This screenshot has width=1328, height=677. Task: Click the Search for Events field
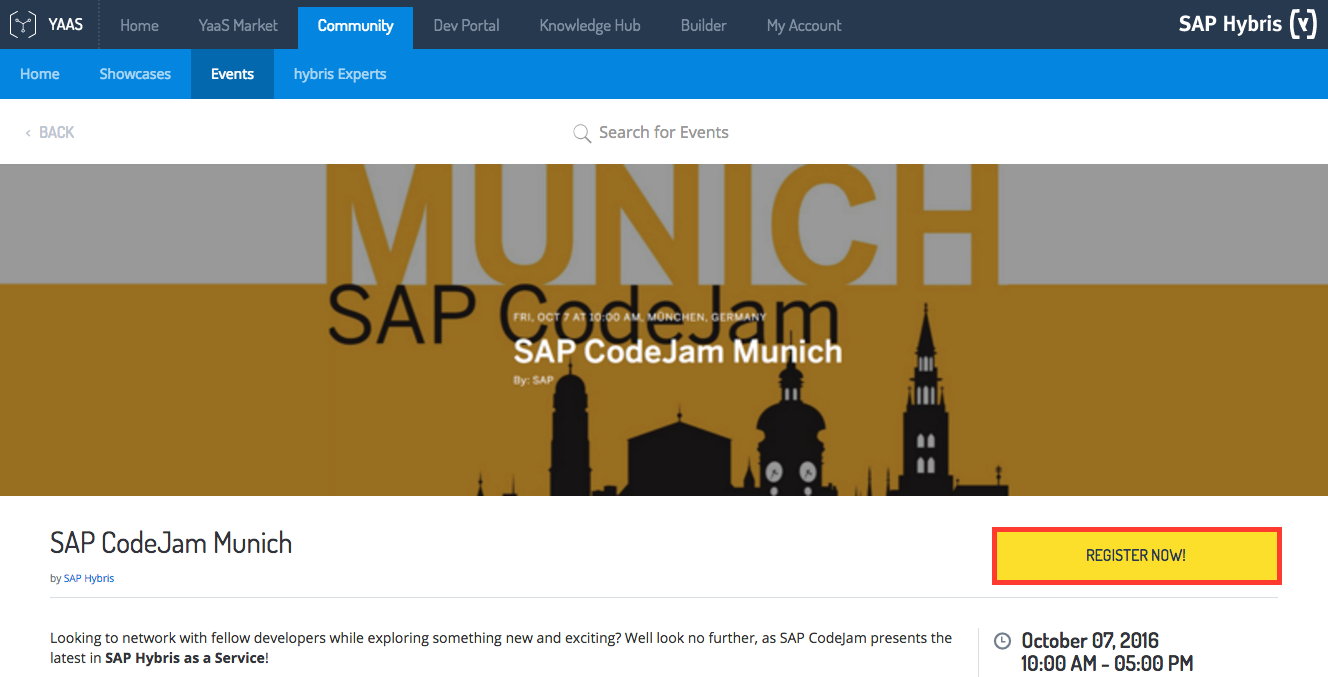pyautogui.click(x=663, y=132)
